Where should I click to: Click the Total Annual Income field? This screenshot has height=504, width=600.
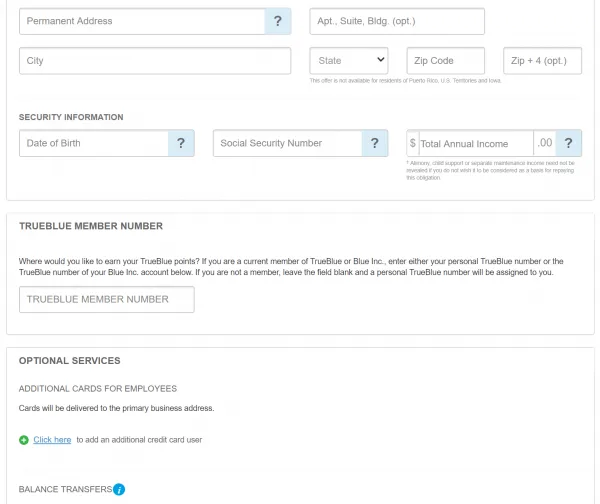[475, 143]
